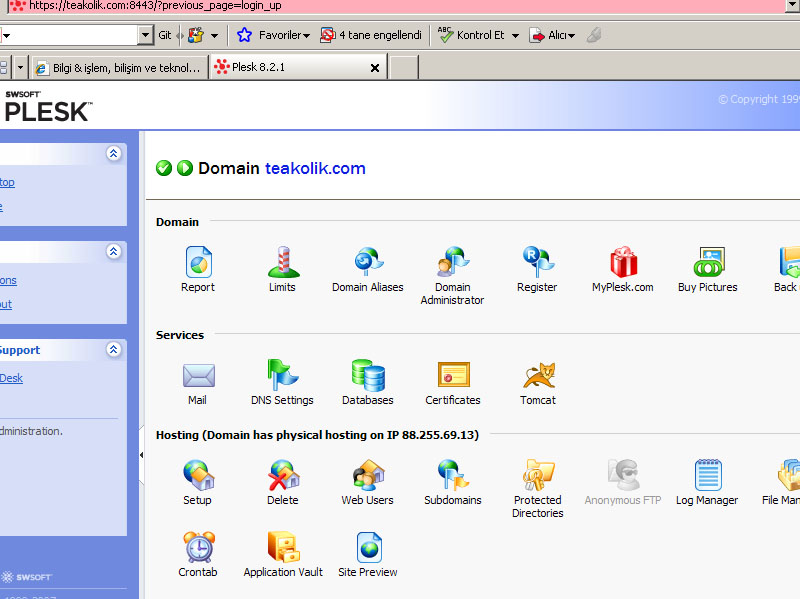The height and width of the screenshot is (599, 800).
Task: Open DNS Settings
Action: coord(283,375)
